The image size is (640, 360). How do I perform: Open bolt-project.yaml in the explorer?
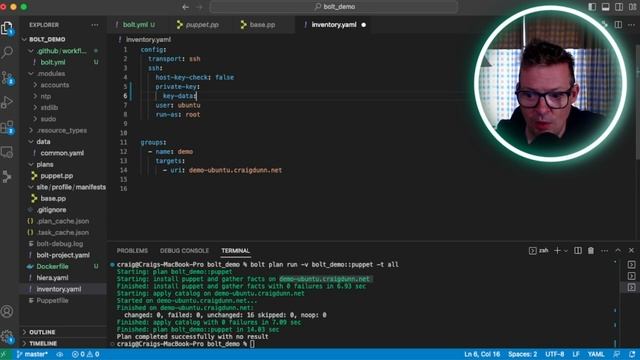coord(63,255)
